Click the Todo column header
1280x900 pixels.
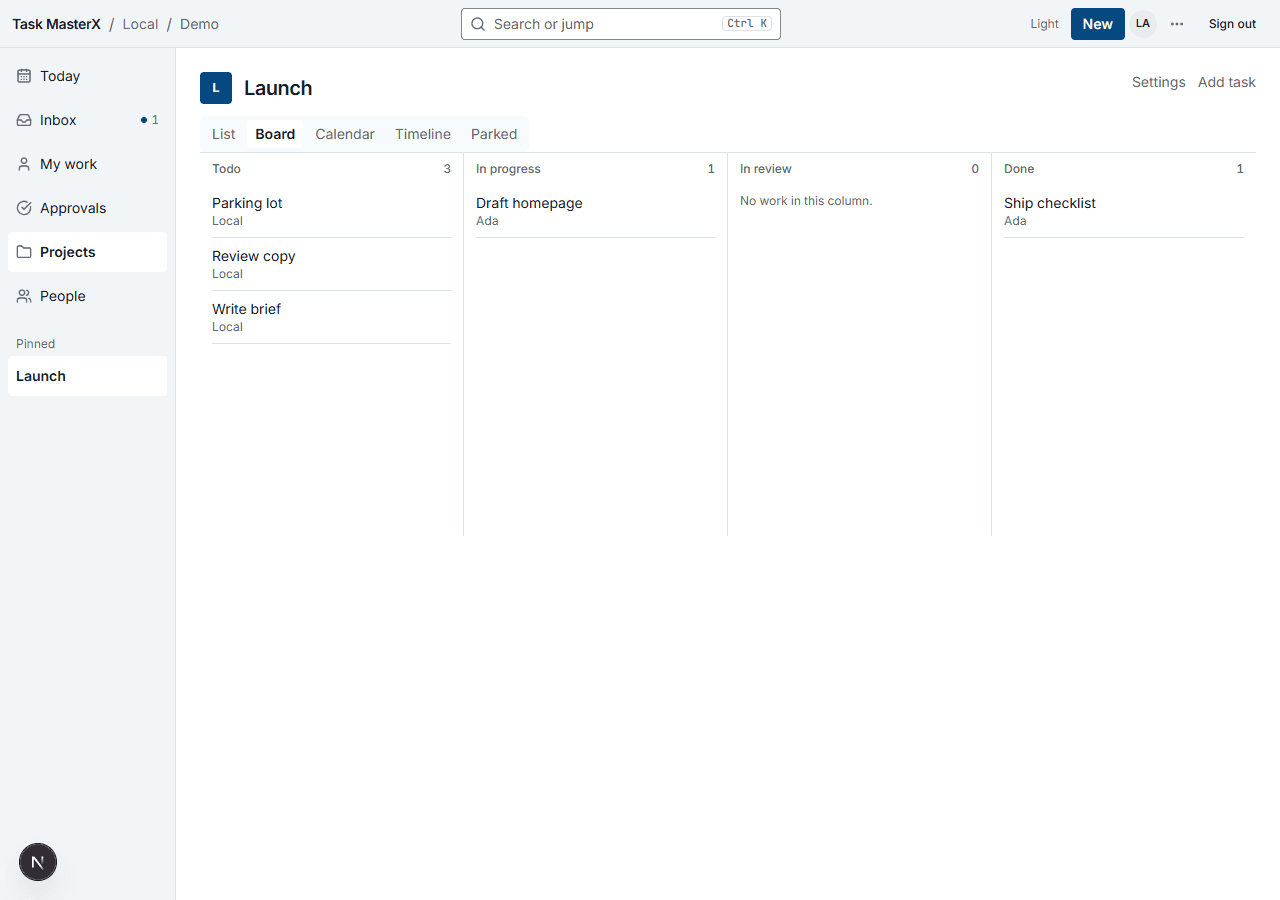pos(226,169)
